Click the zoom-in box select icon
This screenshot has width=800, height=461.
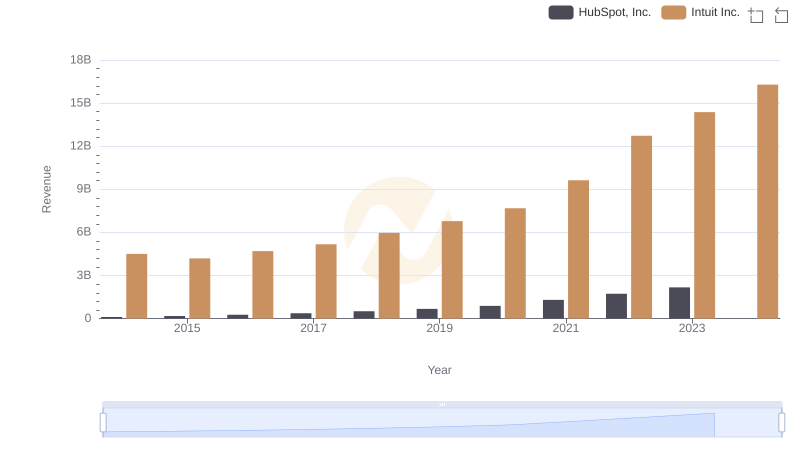pyautogui.click(x=756, y=15)
